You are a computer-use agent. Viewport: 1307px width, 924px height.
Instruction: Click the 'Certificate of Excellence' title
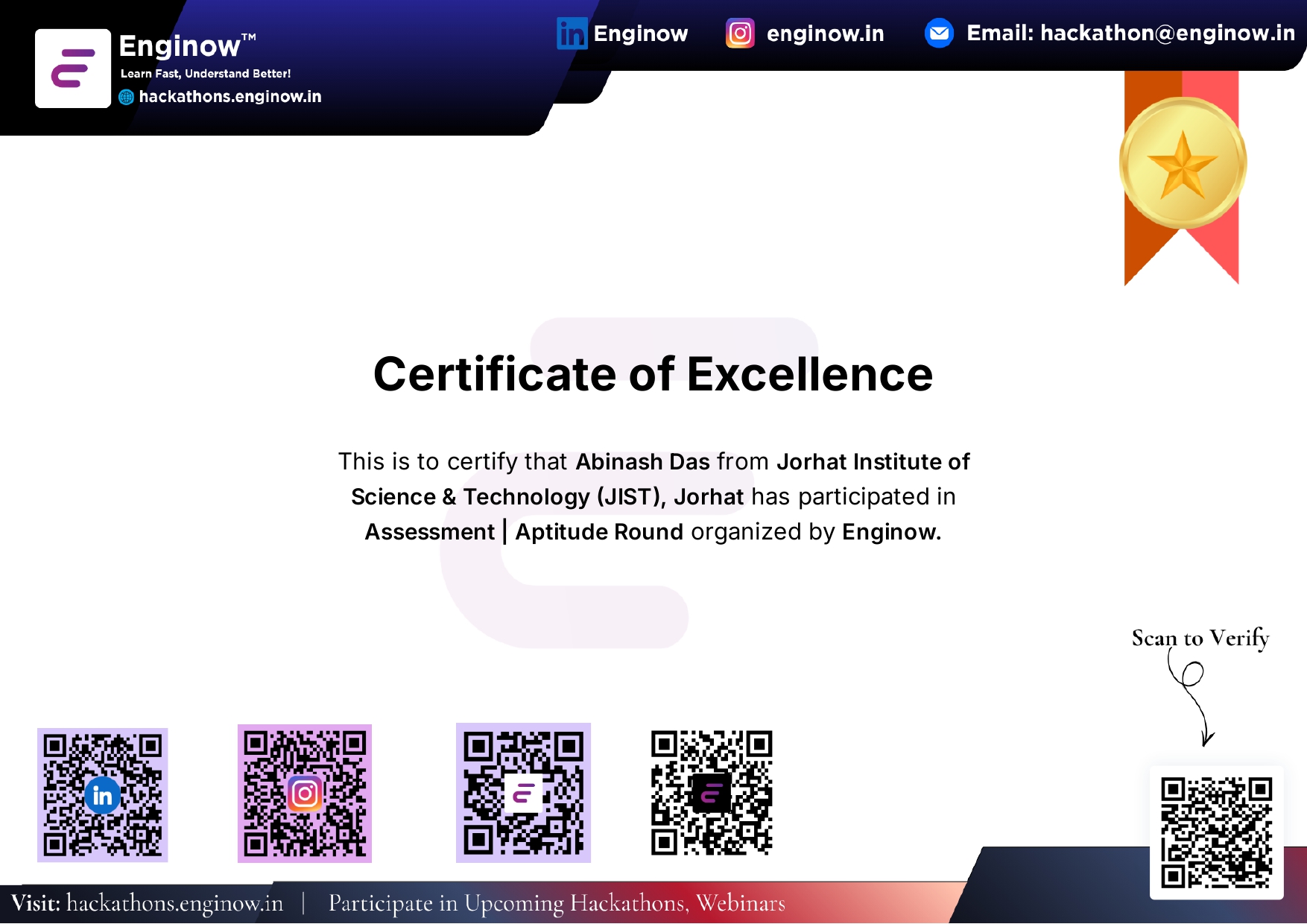tap(653, 374)
